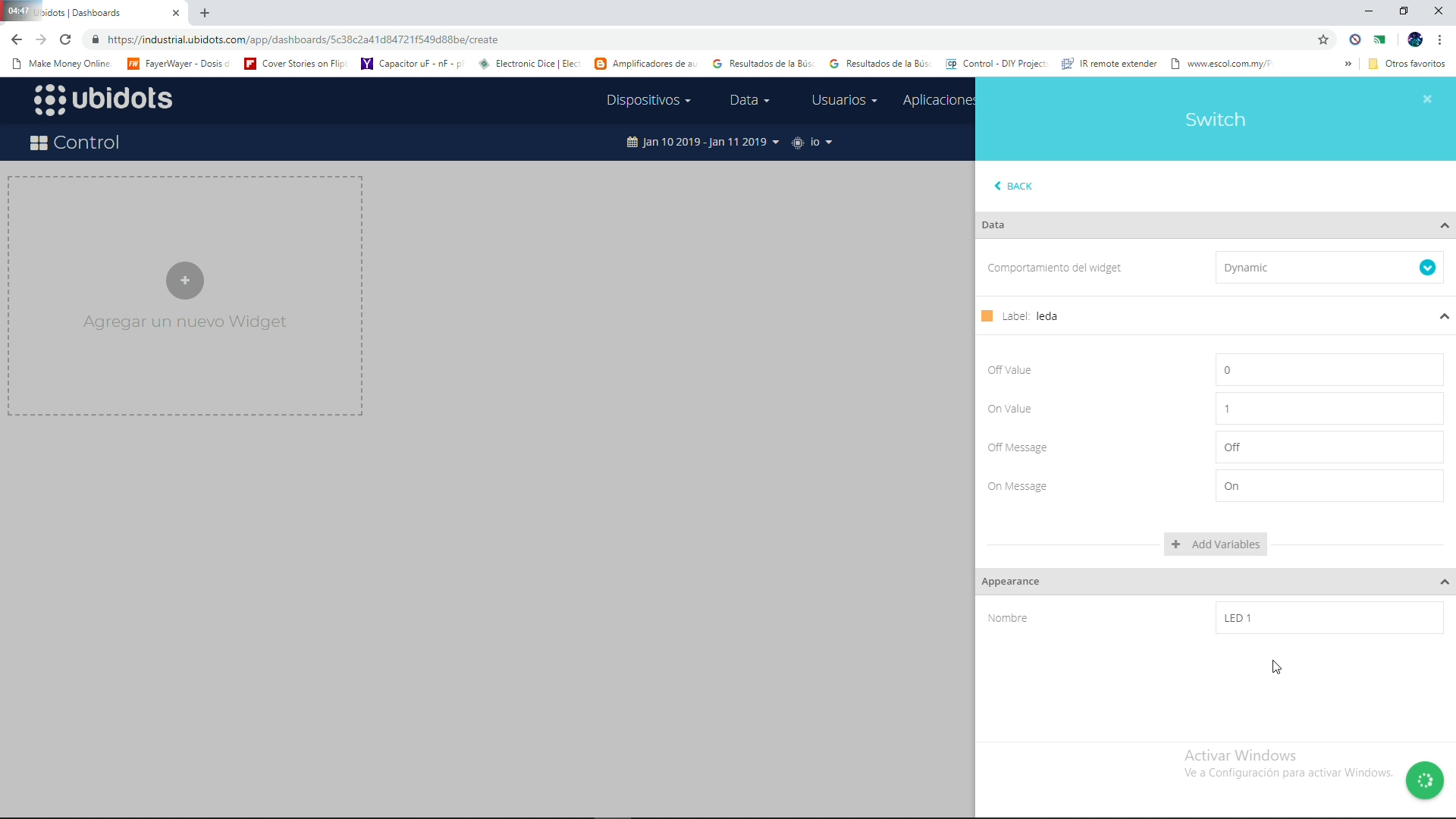This screenshot has width=1456, height=819.
Task: Confirm Dynamic behavior with the green check toggle
Action: tap(1428, 268)
